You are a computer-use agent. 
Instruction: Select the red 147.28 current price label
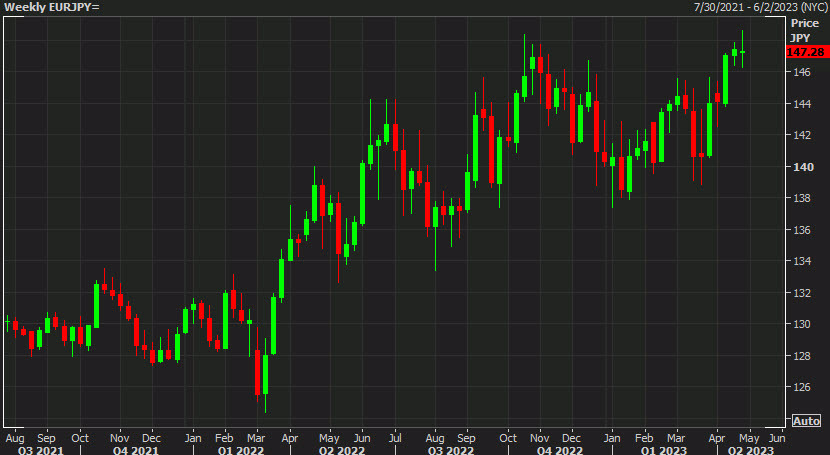pyautogui.click(x=806, y=52)
